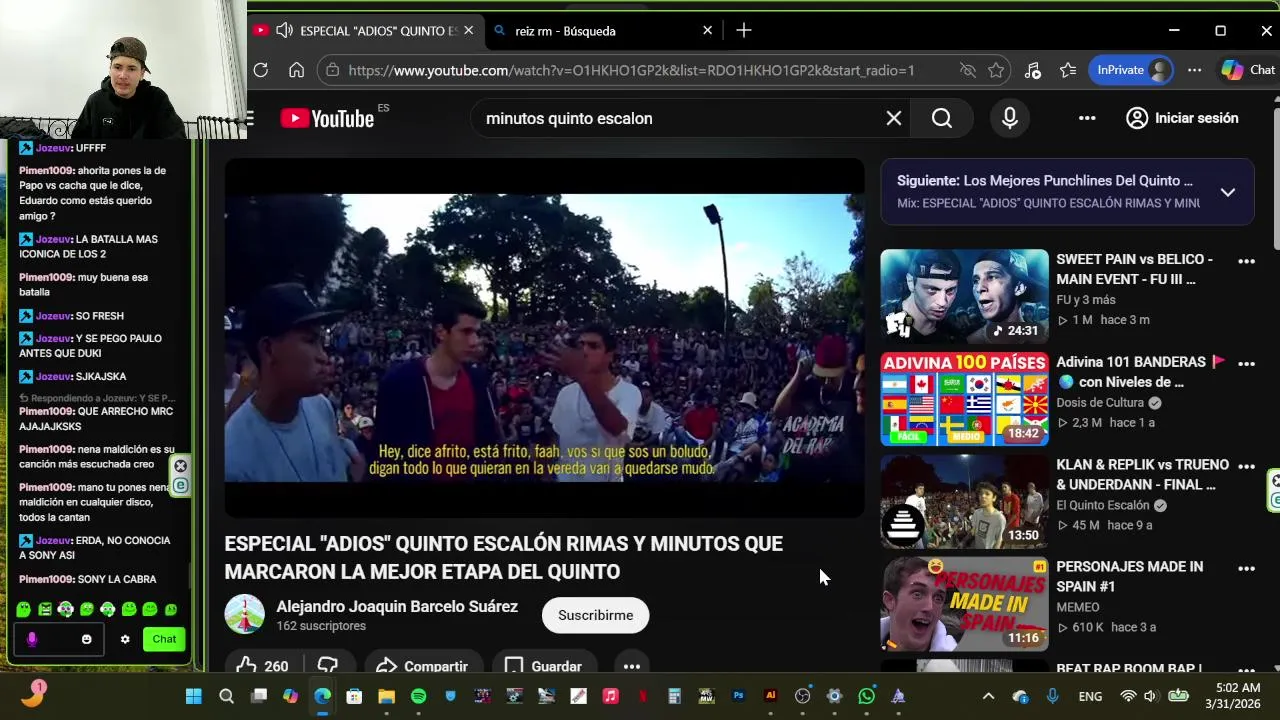Open WhatsApp from the taskbar

(866, 696)
